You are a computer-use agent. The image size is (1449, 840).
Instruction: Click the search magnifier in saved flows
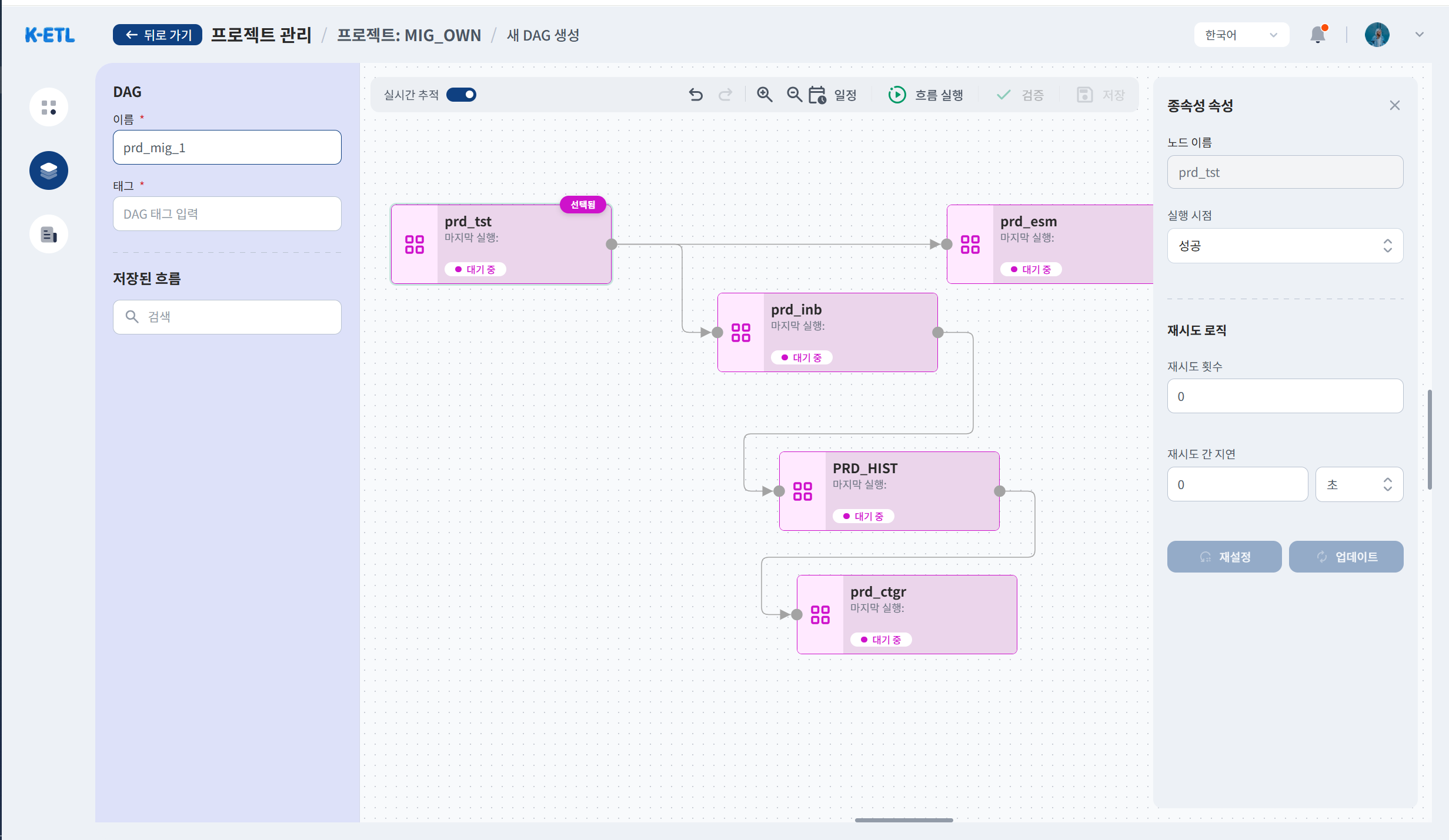(x=132, y=317)
